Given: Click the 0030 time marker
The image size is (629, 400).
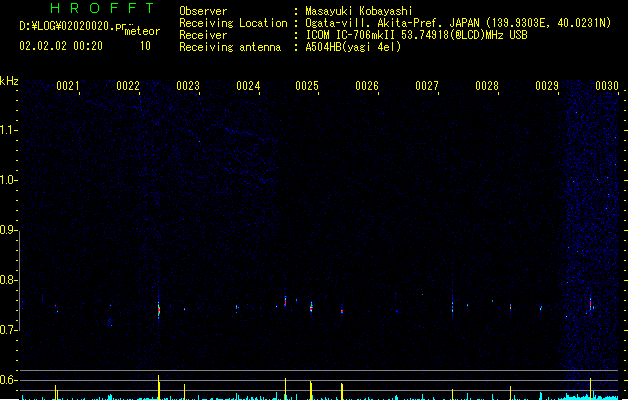Looking at the screenshot, I should pos(607,86).
